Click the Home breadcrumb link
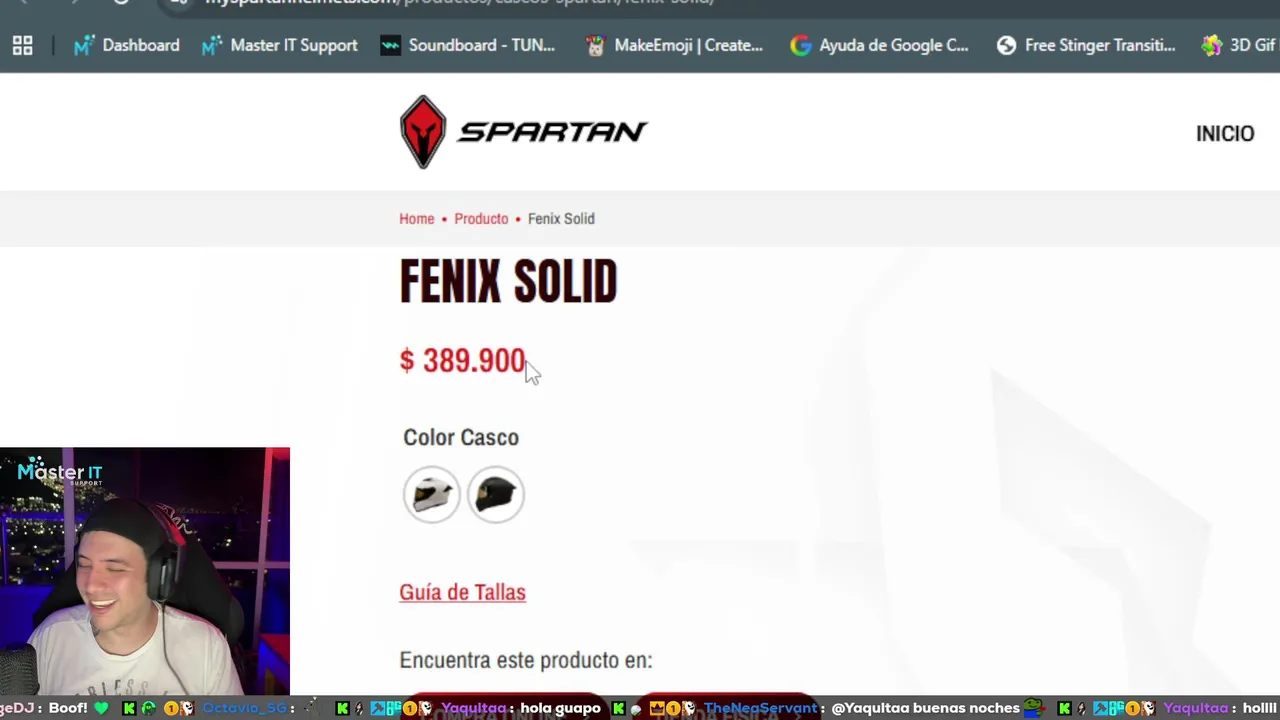 click(x=417, y=219)
